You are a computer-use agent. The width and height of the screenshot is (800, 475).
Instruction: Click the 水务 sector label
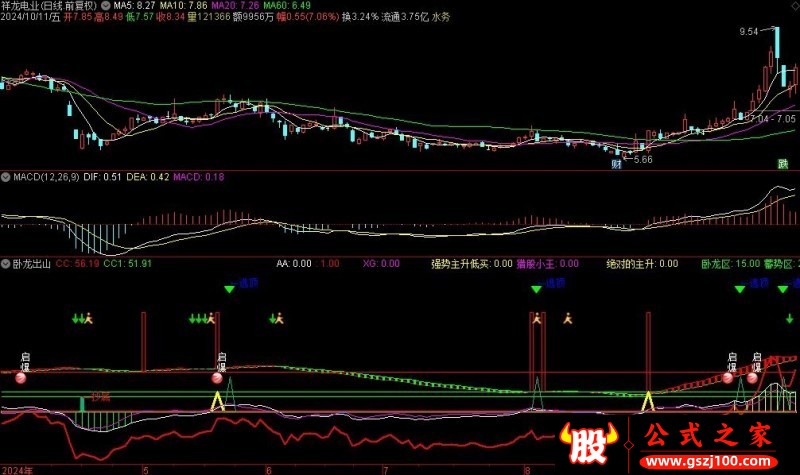click(x=441, y=17)
